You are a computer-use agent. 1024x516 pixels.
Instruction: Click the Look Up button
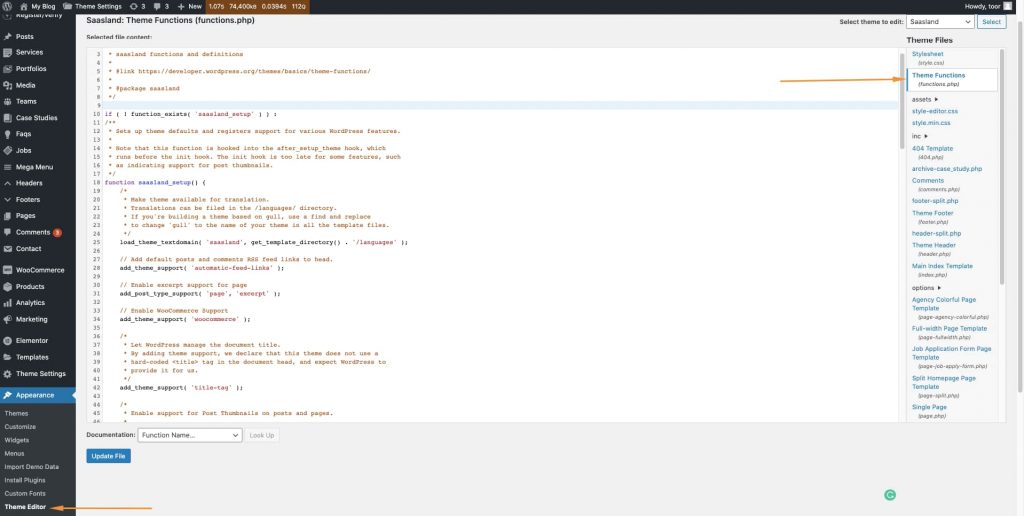[x=262, y=435]
